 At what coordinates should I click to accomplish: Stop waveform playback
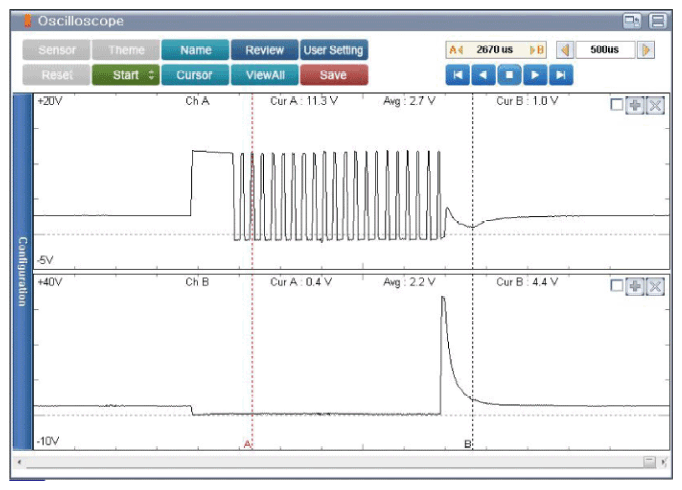(509, 75)
